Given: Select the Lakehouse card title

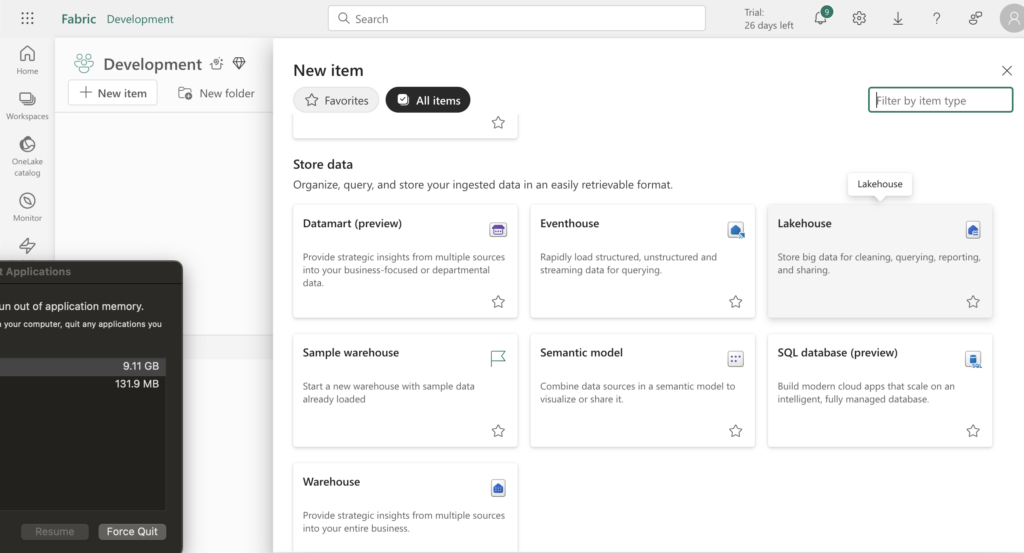Looking at the screenshot, I should (805, 223).
